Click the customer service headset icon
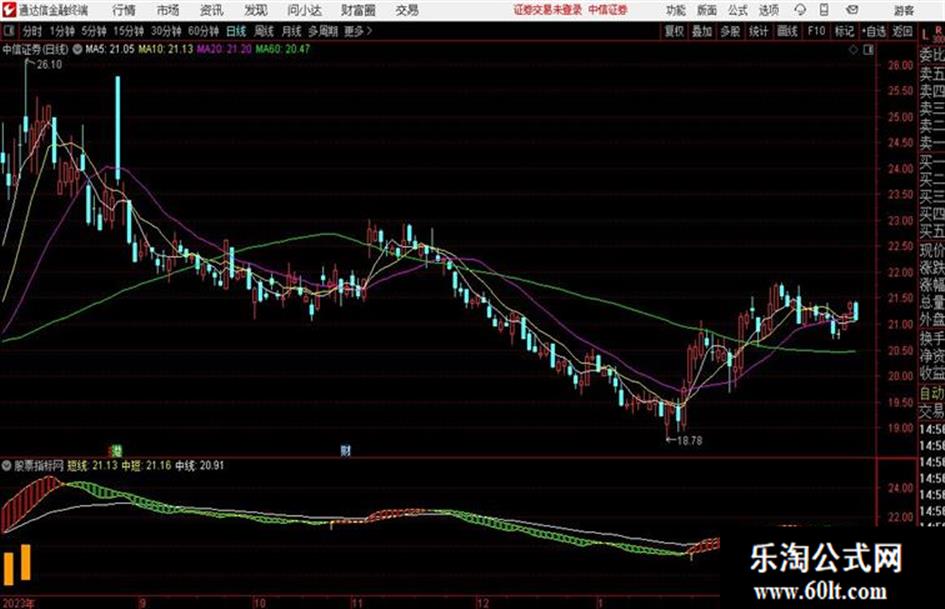The height and width of the screenshot is (609, 945). [x=800, y=10]
